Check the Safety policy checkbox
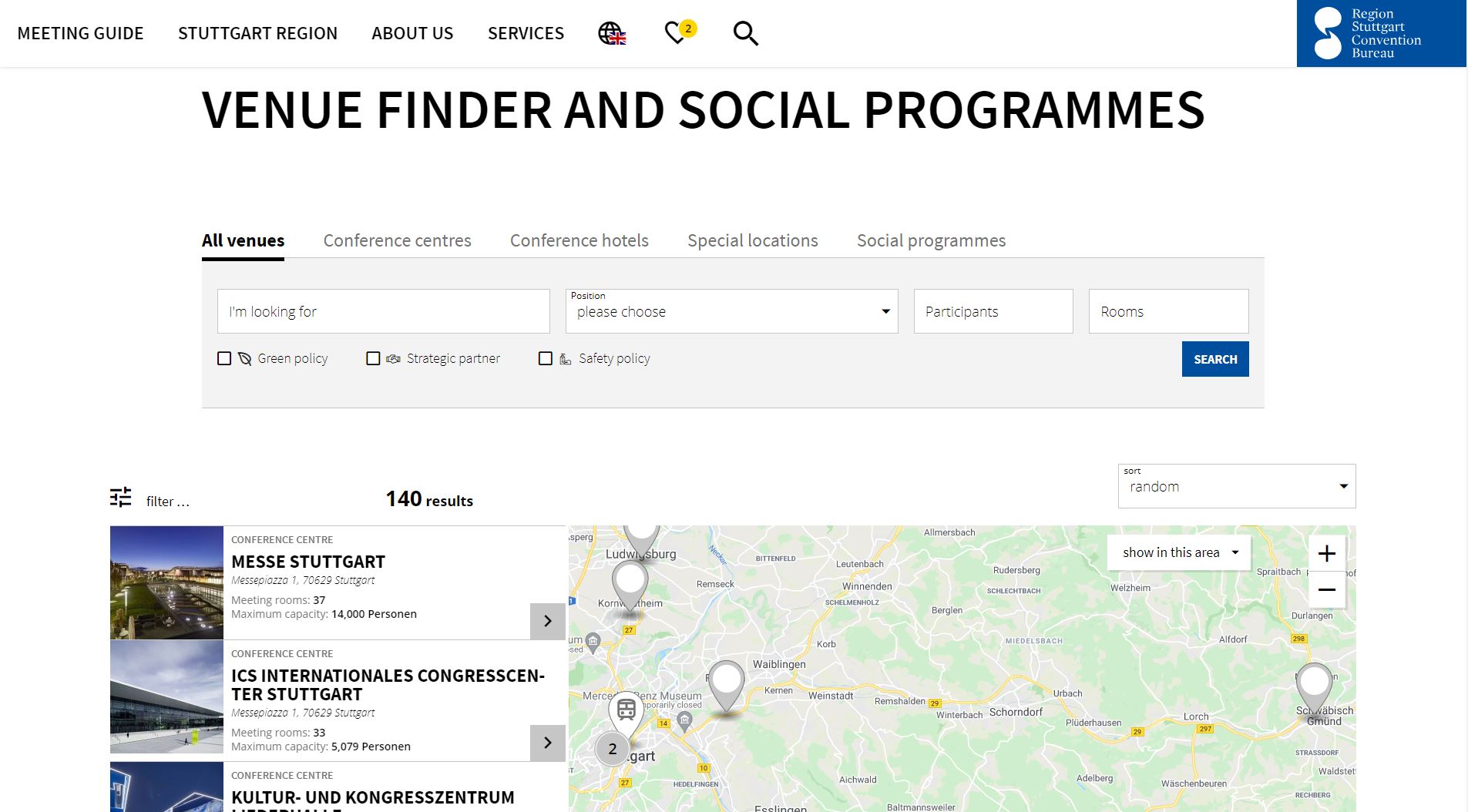The height and width of the screenshot is (812, 1468). [x=546, y=358]
